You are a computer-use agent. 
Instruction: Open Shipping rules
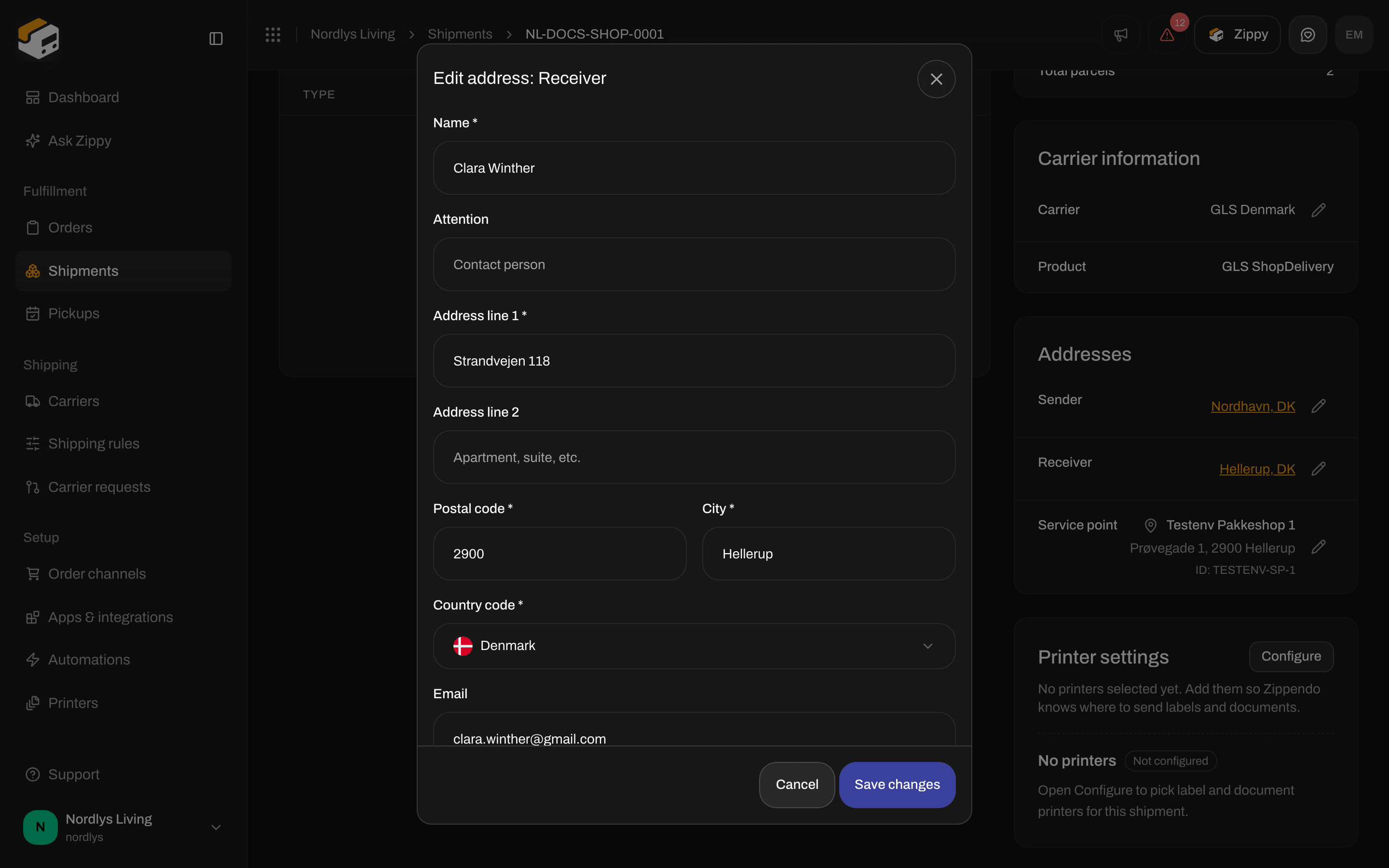point(123,444)
